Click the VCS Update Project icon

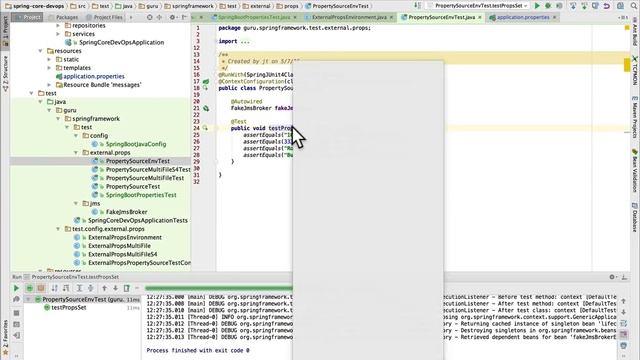click(573, 6)
